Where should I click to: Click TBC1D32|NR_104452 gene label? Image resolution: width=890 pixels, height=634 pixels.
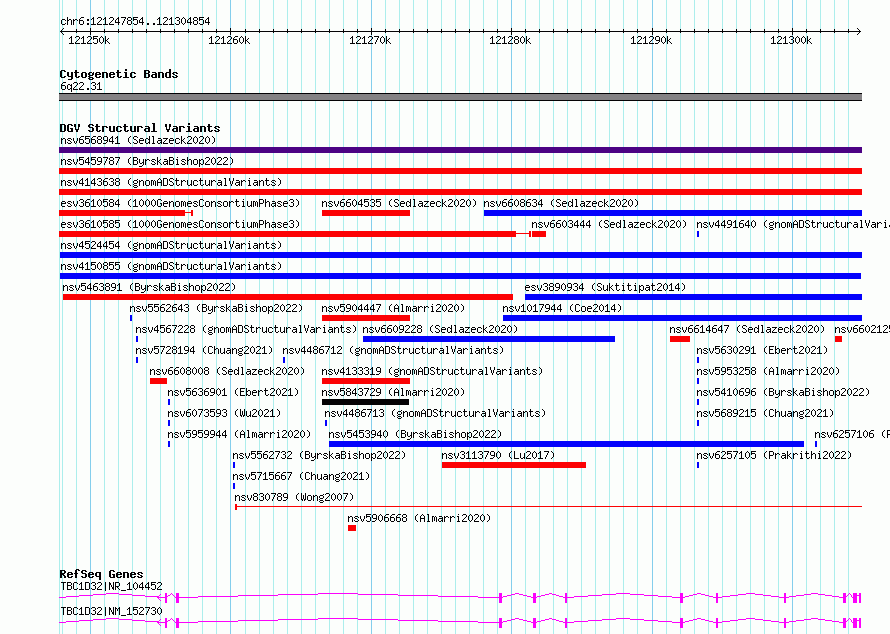click(111, 586)
